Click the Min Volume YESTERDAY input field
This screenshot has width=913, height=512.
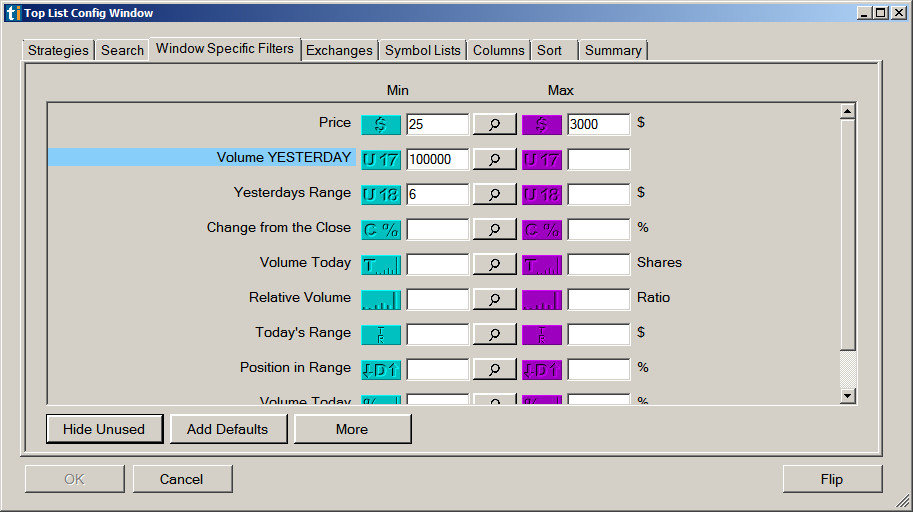pos(437,159)
